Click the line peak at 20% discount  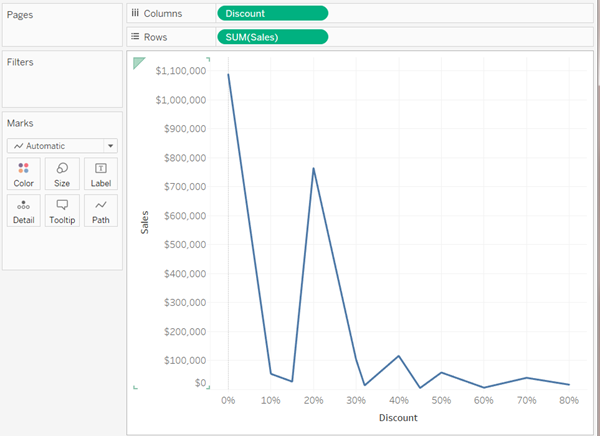(x=313, y=168)
